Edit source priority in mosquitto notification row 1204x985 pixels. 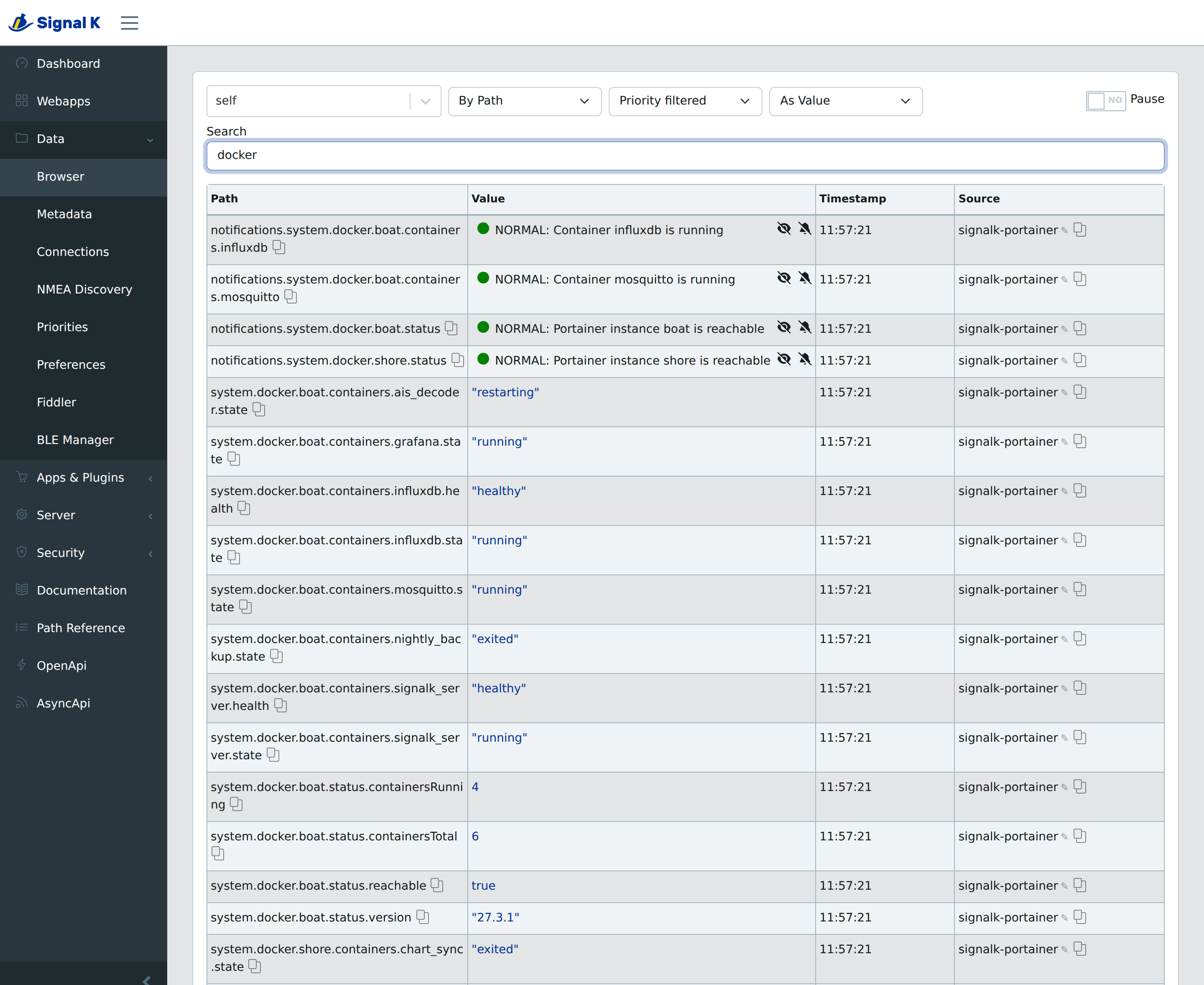pos(1064,280)
